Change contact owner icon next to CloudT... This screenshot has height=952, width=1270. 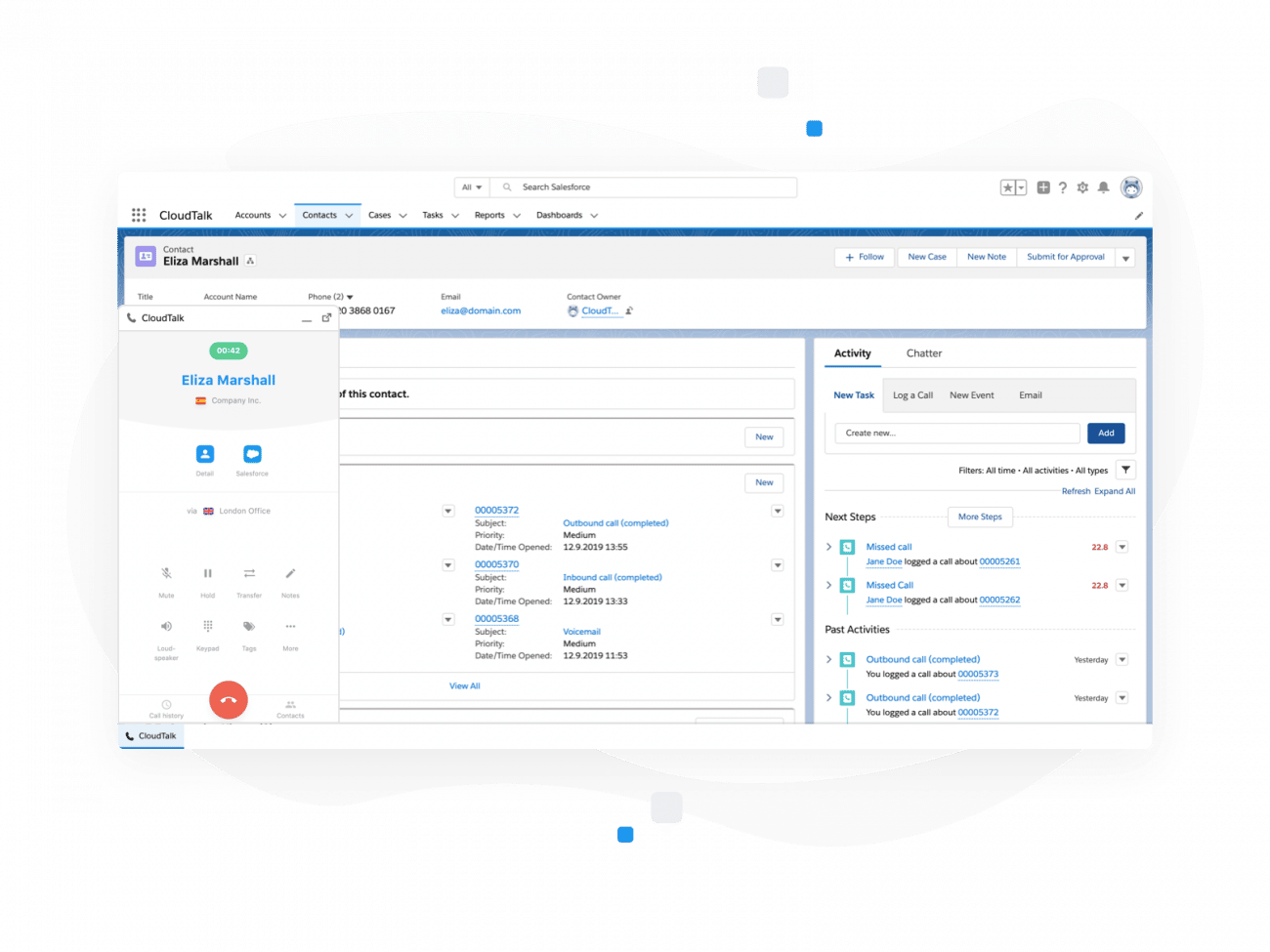(629, 310)
